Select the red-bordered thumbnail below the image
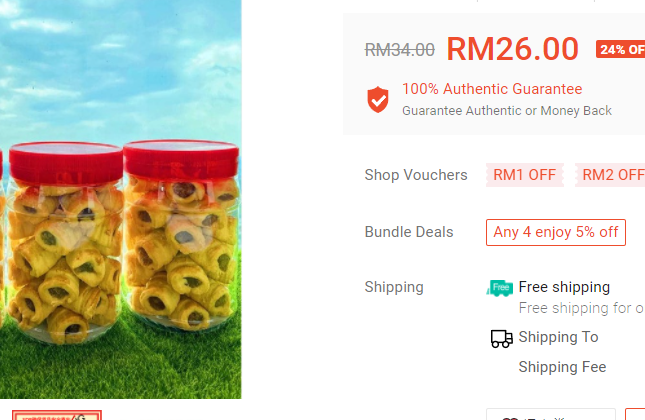This screenshot has height=420, width=645. coord(57,415)
